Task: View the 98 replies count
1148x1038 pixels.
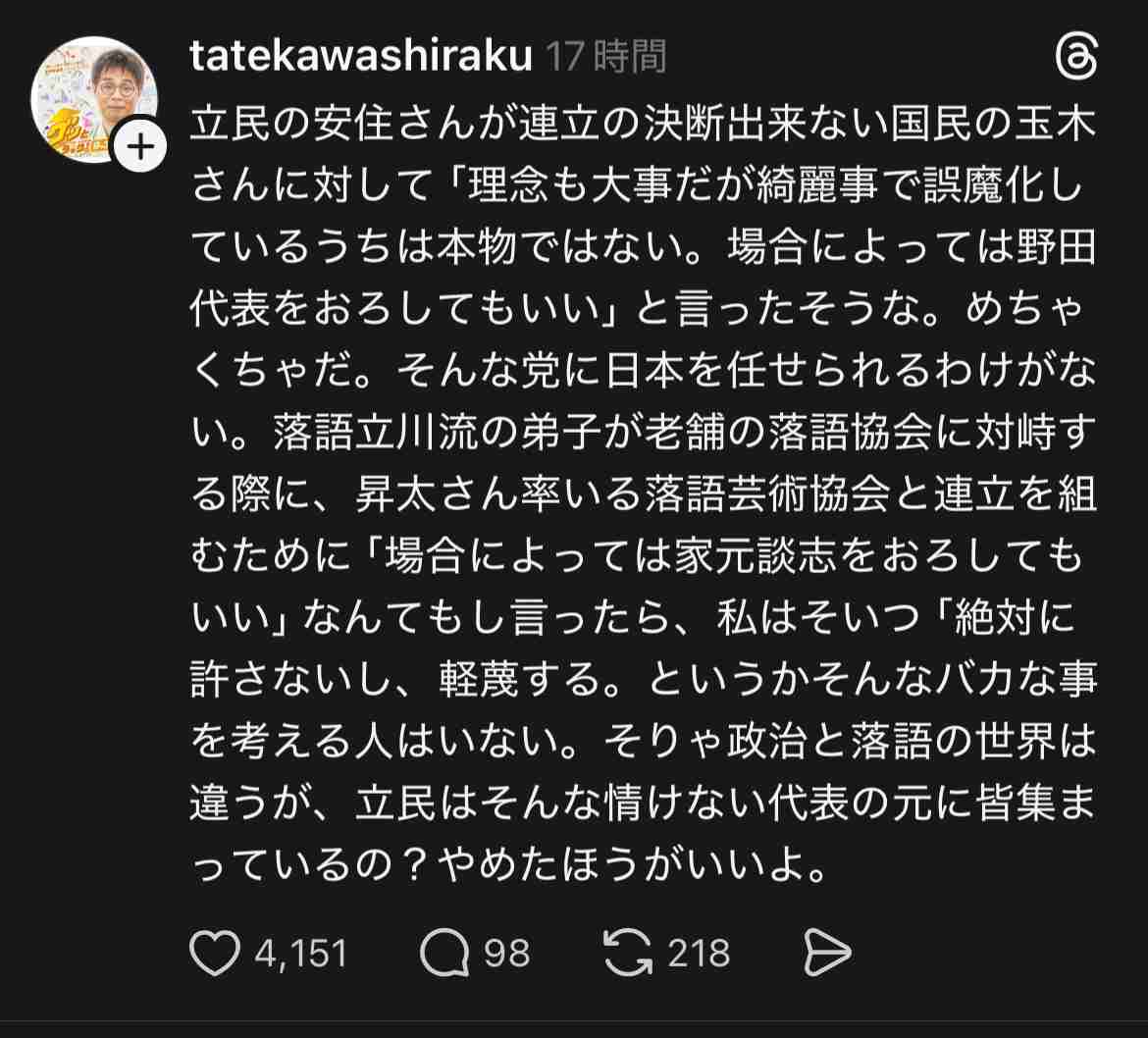Action: [x=507, y=953]
